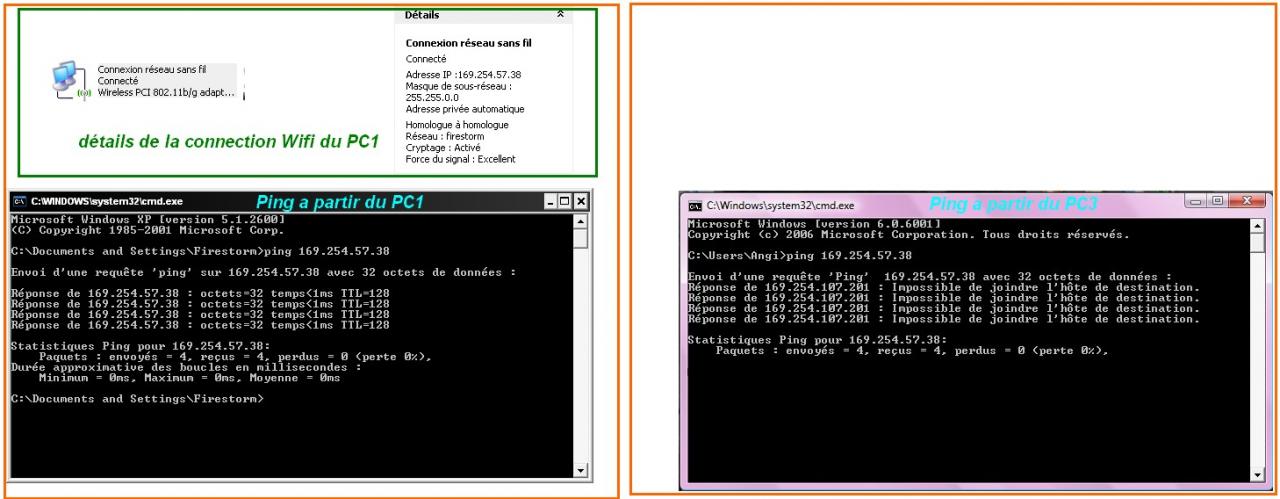Viewport: 1280px width, 499px height.
Task: Click the 'Adresse IP :169.254.57.38' detail line
Action: [x=463, y=74]
